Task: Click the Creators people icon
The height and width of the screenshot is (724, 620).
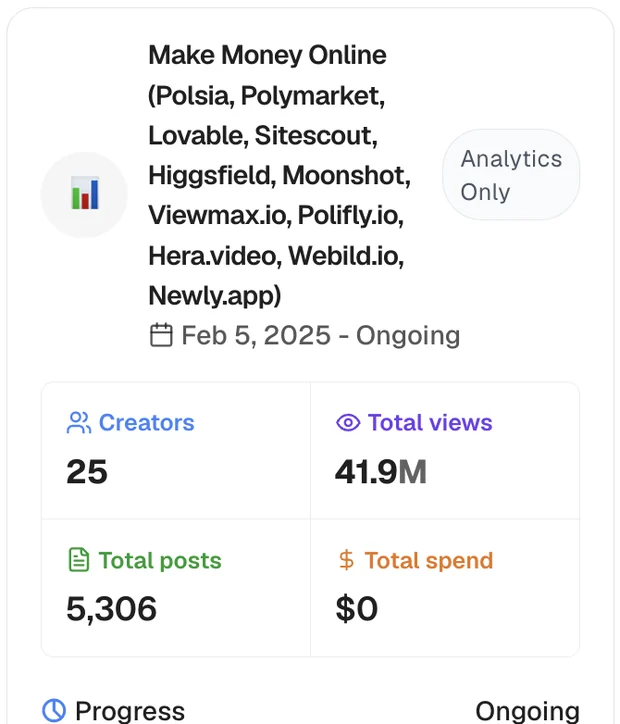Action: [x=78, y=422]
